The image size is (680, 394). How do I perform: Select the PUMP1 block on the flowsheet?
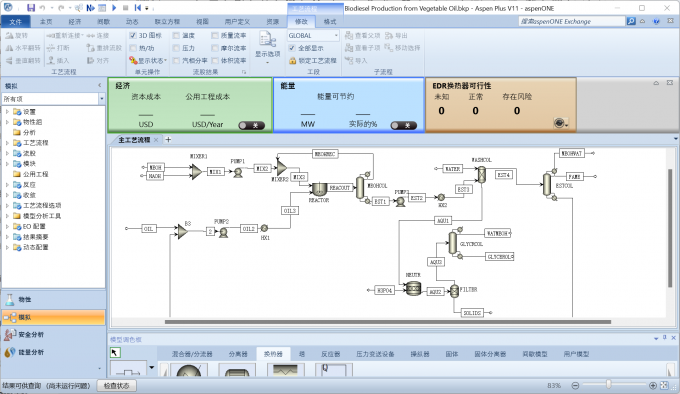(238, 172)
